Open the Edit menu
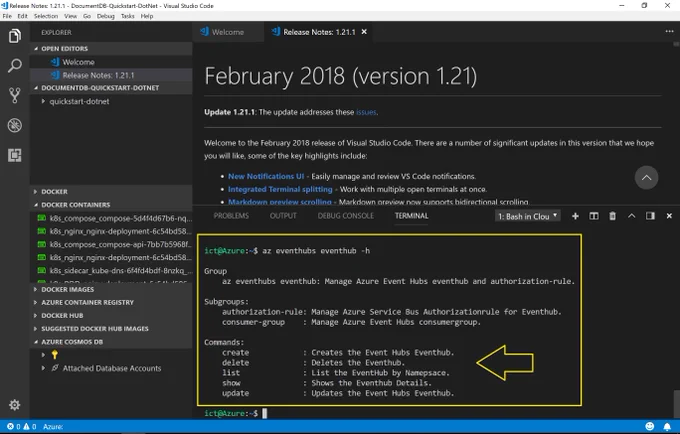The height and width of the screenshot is (434, 680). coord(23,16)
